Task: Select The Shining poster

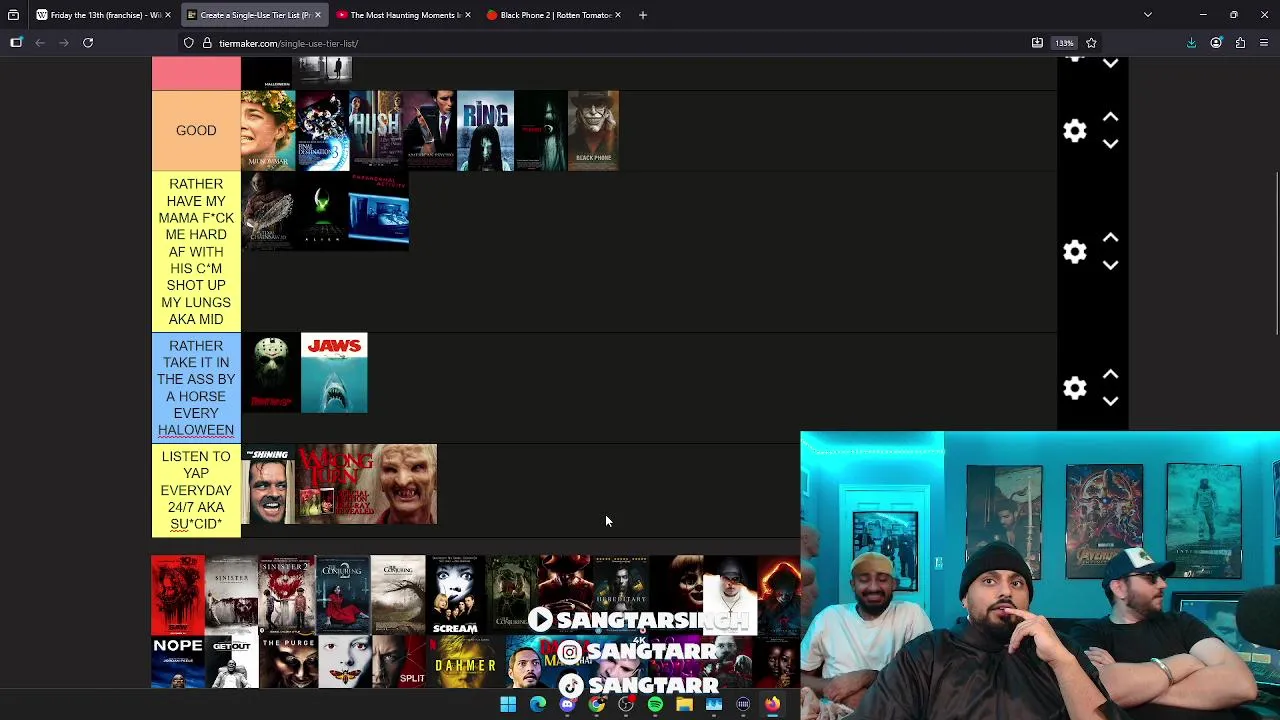Action: click(268, 484)
